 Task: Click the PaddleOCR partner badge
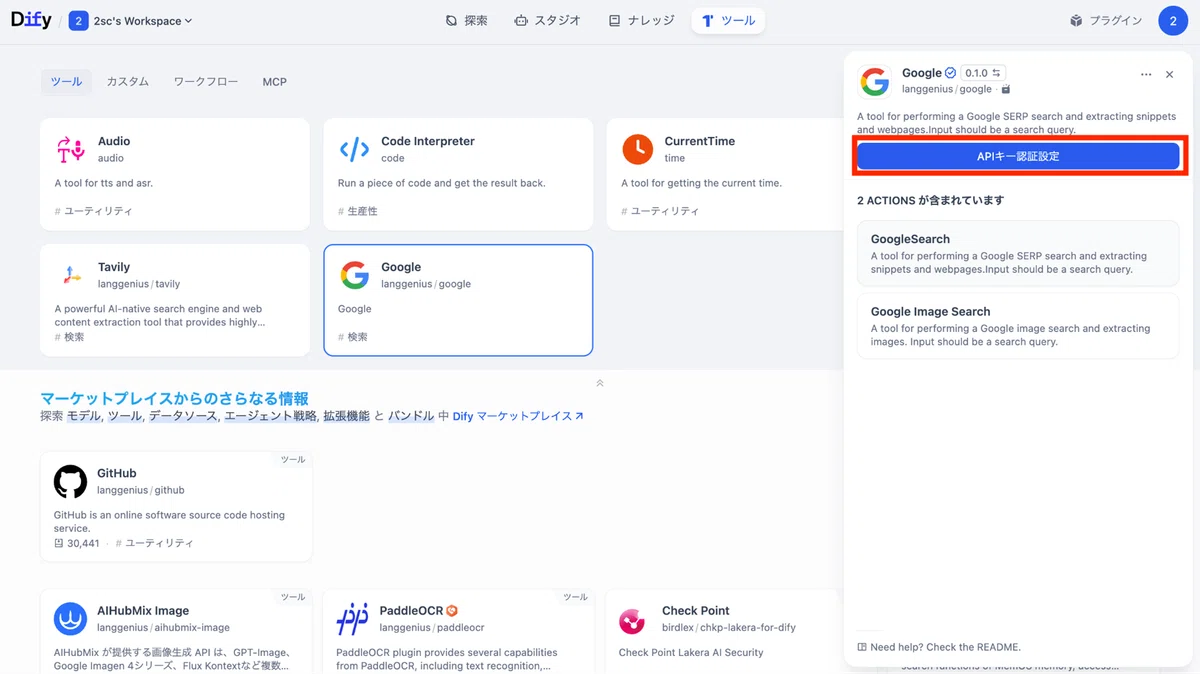[452, 610]
